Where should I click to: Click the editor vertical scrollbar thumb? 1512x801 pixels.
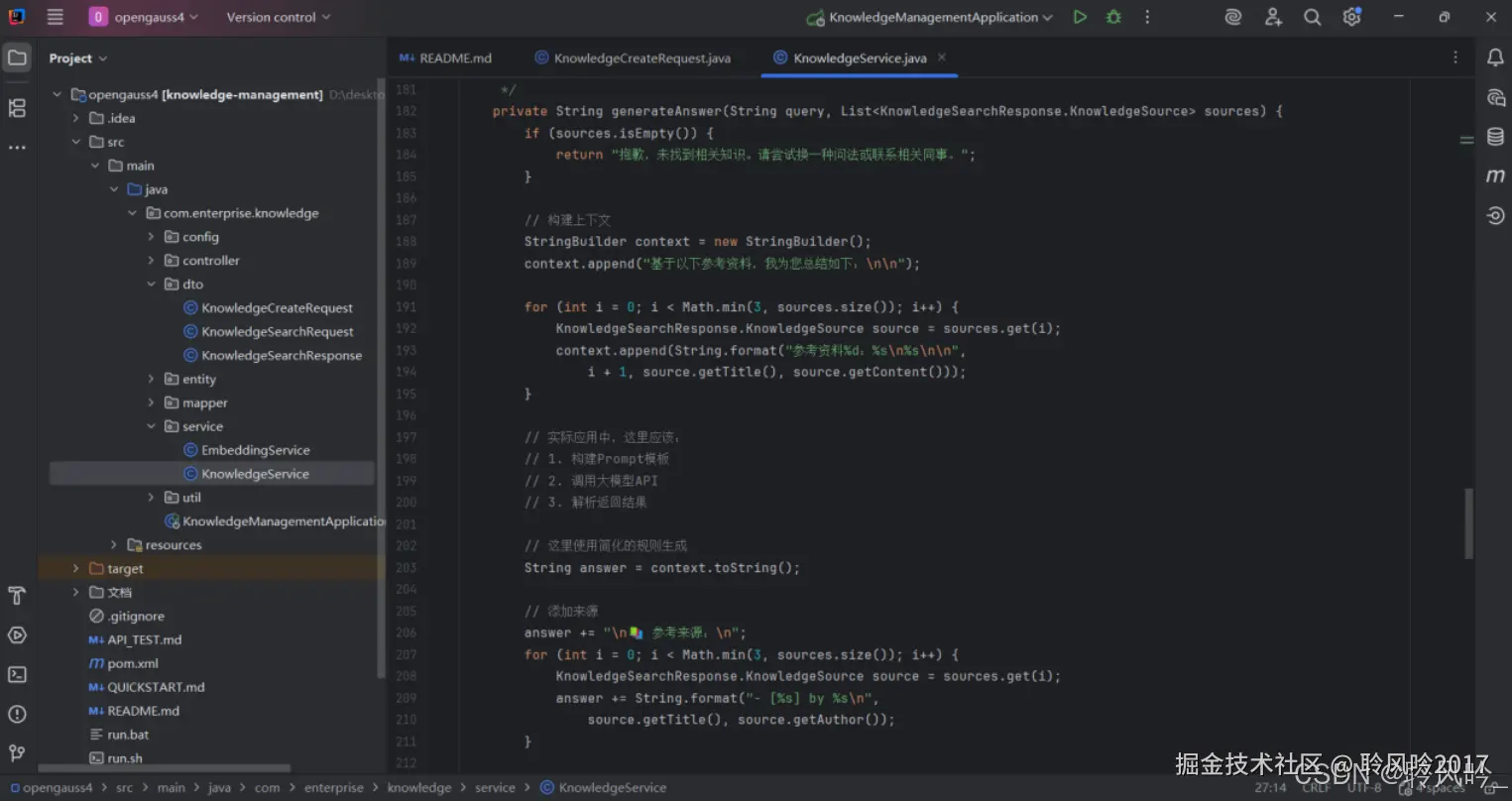pyautogui.click(x=1468, y=523)
